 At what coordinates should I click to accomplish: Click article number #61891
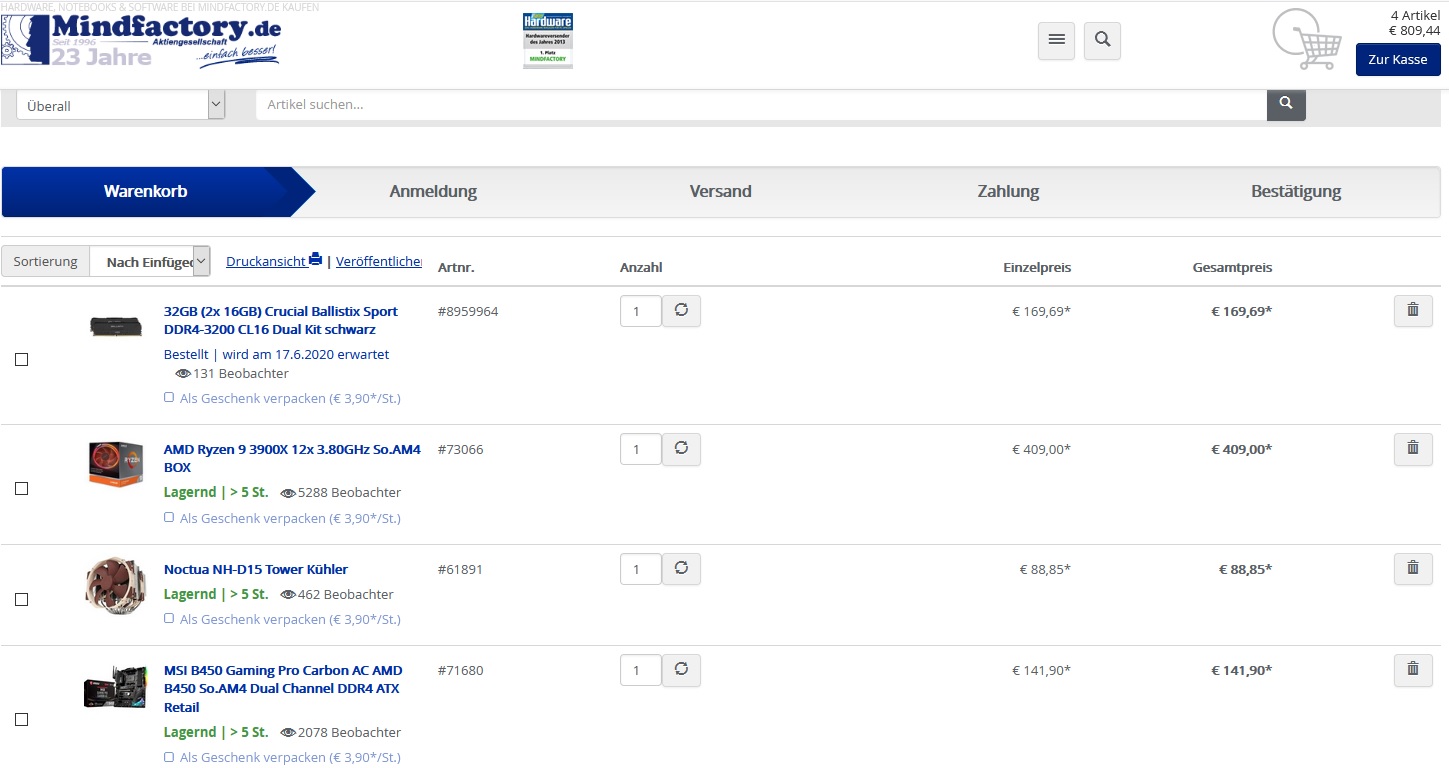point(460,569)
